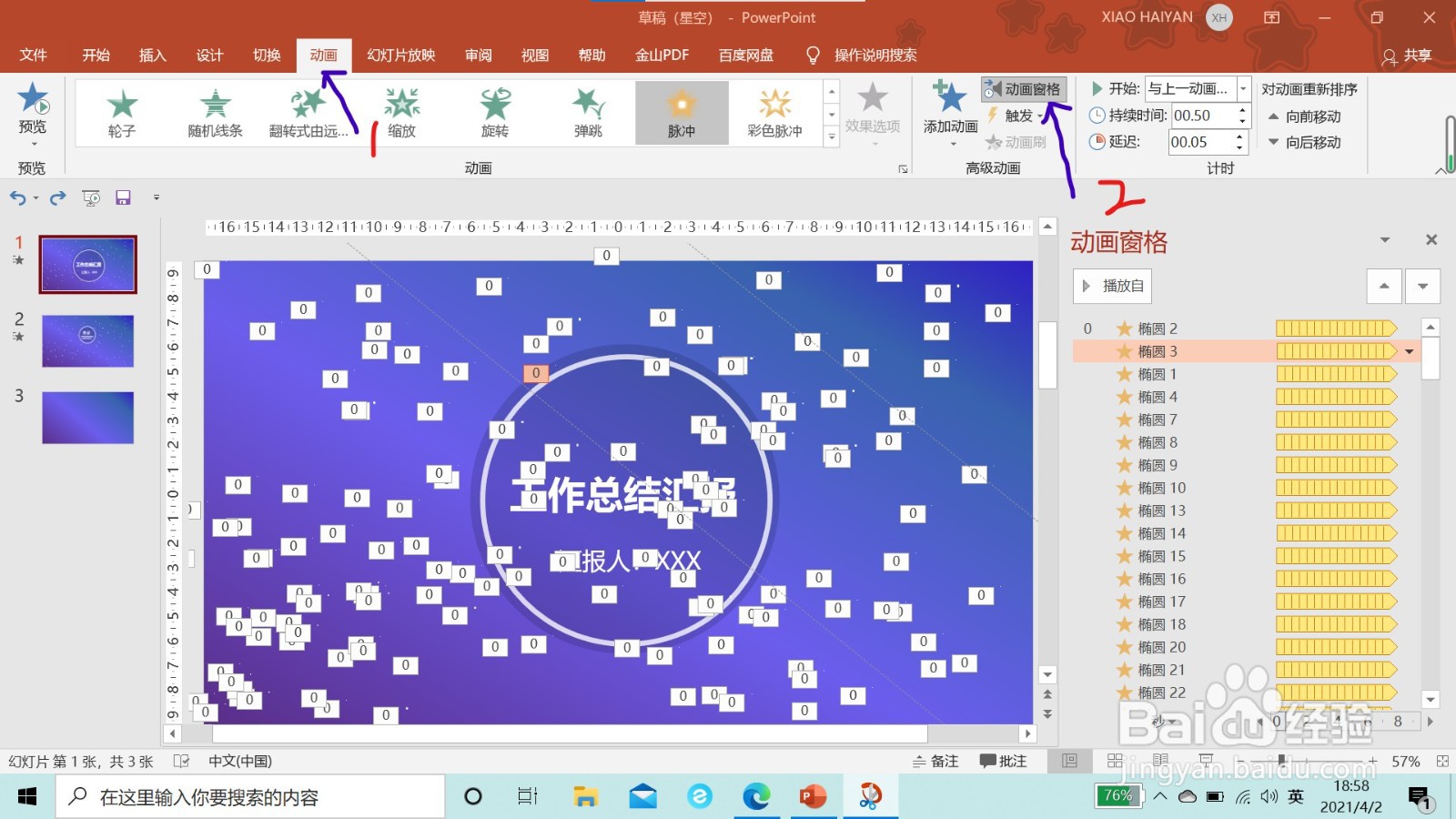Open the 幻灯片放映 (Slide Show) tab
The image size is (1456, 819).
[400, 55]
